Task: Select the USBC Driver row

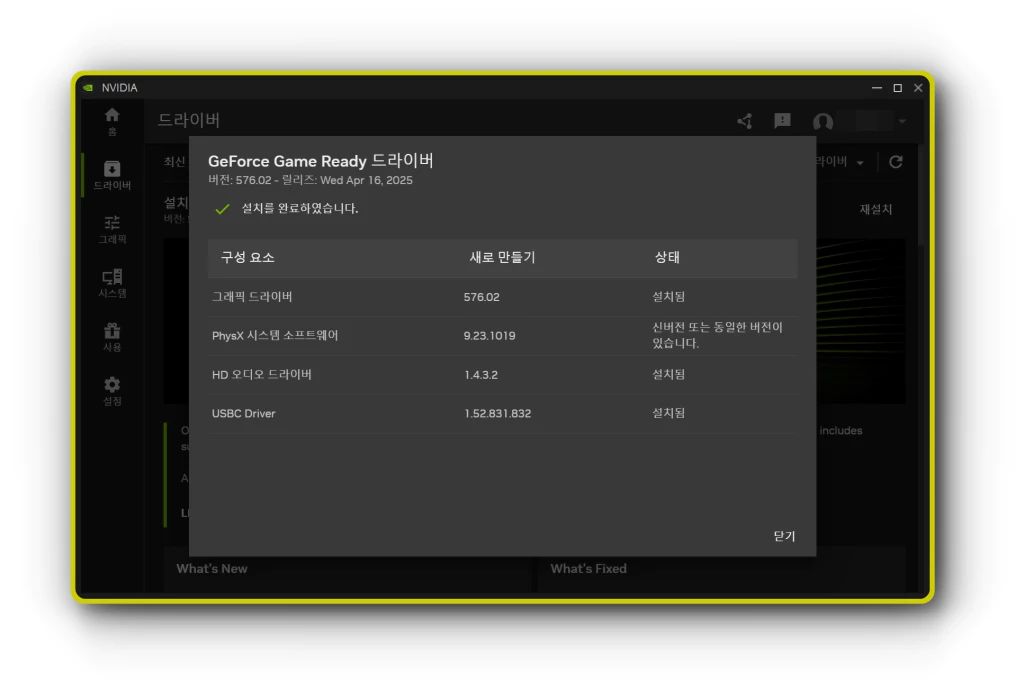Action: pos(502,413)
